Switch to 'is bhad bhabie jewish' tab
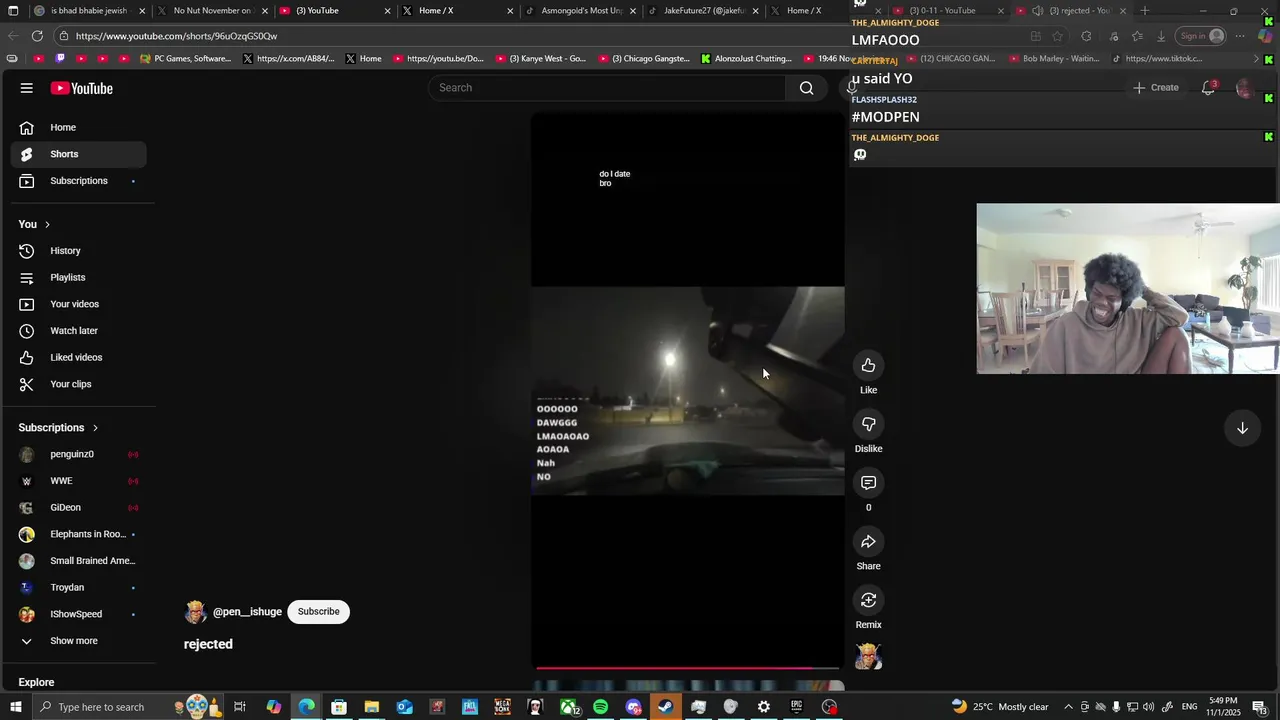The width and height of the screenshot is (1280, 720). click(88, 11)
